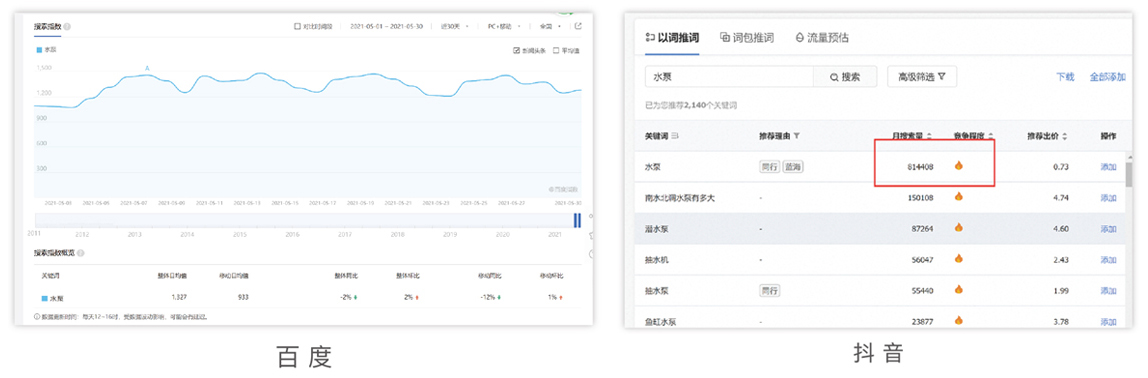Enable the 对比时间段 checkbox
Image resolution: width=1148 pixels, height=378 pixels.
(297, 26)
